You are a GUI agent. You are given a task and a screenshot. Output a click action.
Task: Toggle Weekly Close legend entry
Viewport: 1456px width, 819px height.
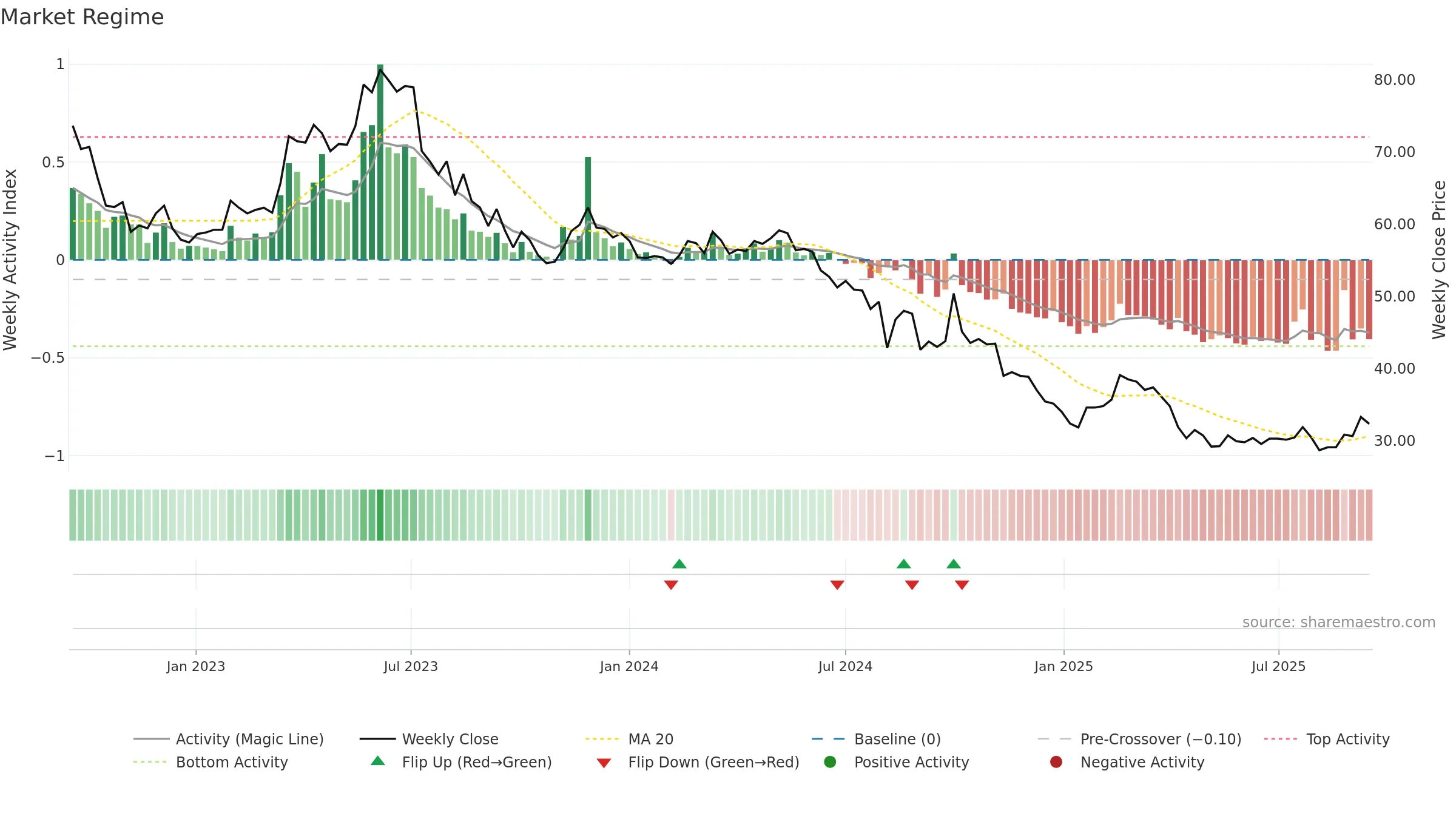(x=429, y=739)
